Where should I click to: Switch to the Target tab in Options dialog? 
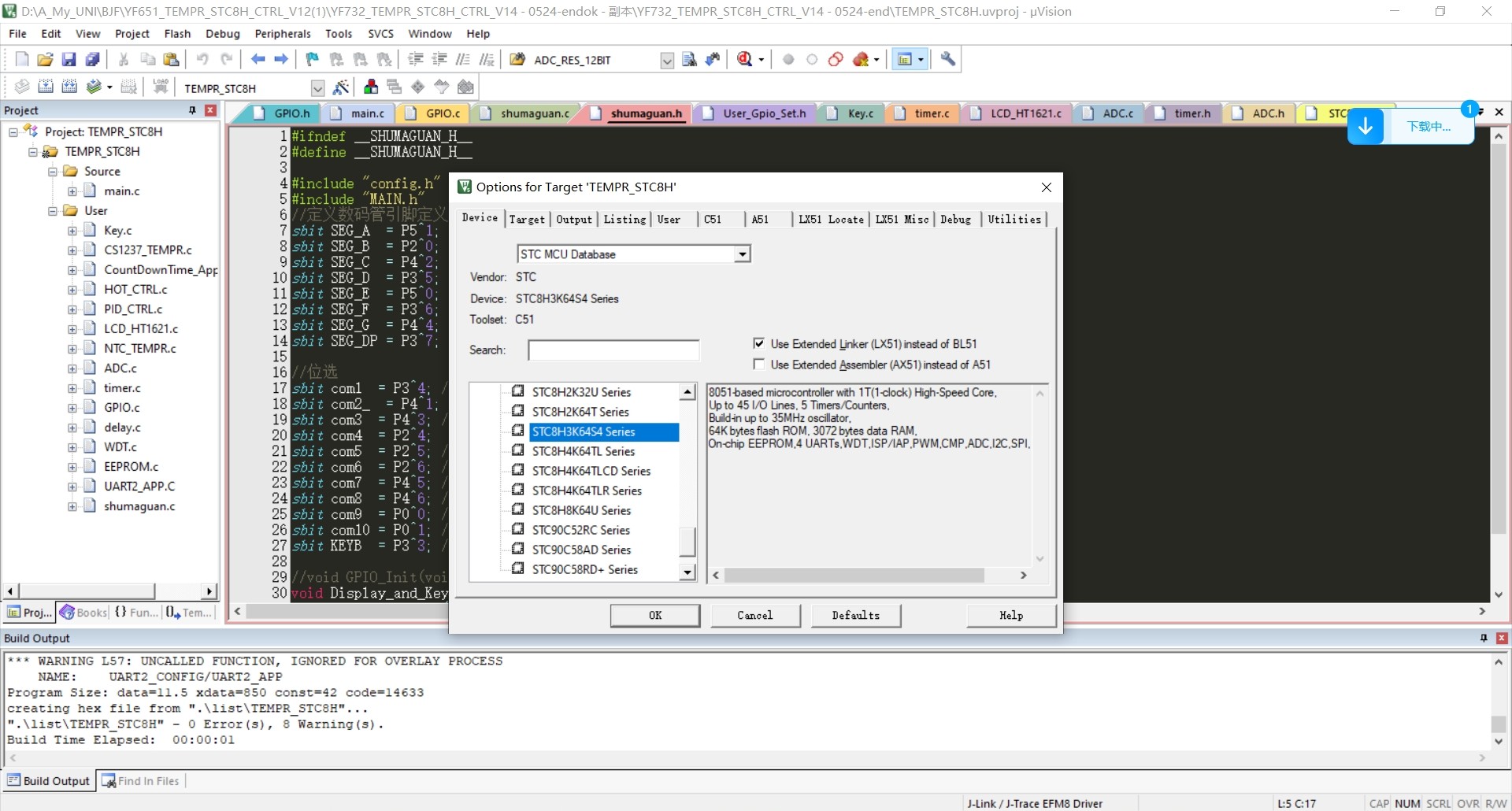tap(527, 220)
